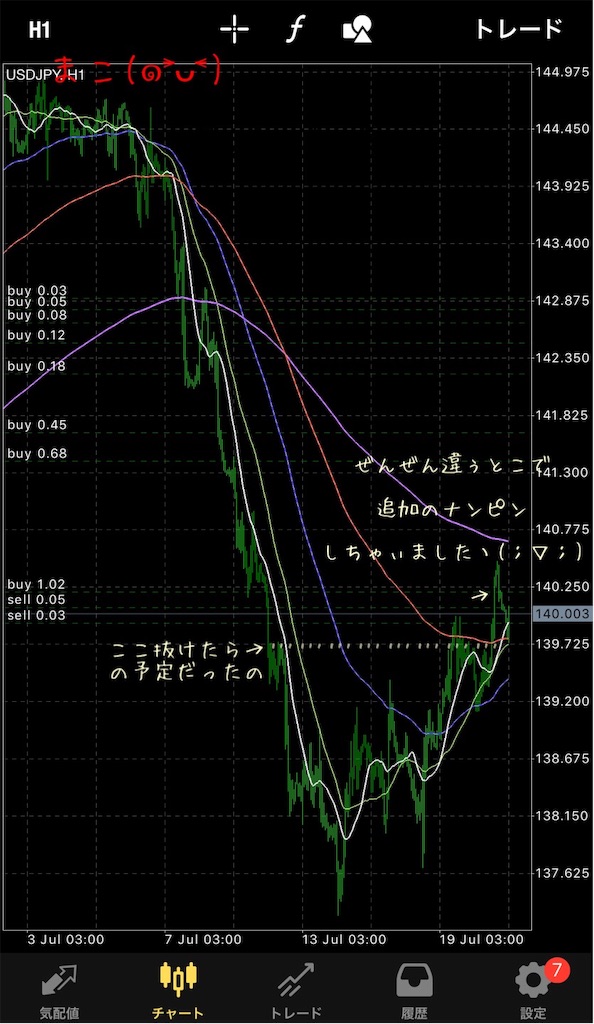594x1024 pixels.
Task: Select the buy 0.03 order line label
Action: tap(37, 291)
